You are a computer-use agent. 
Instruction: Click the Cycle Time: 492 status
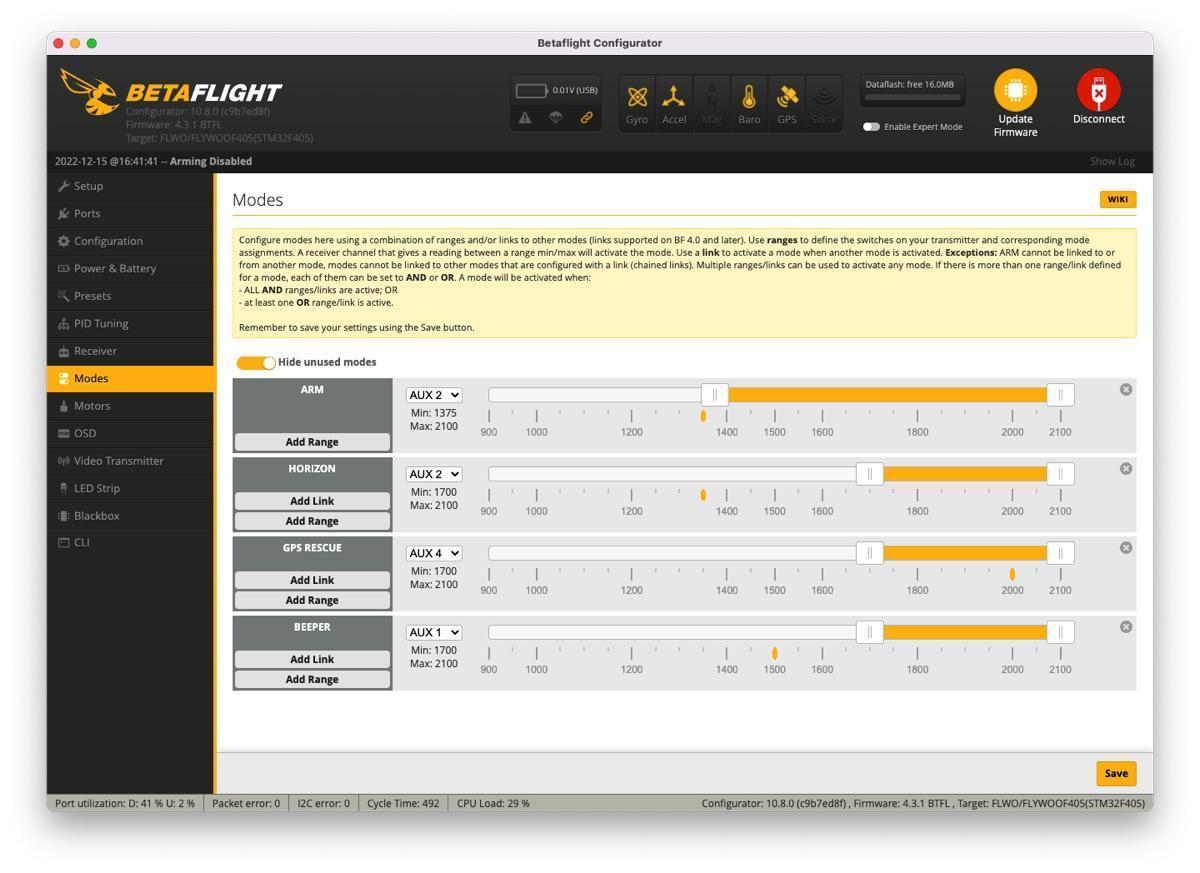403,803
